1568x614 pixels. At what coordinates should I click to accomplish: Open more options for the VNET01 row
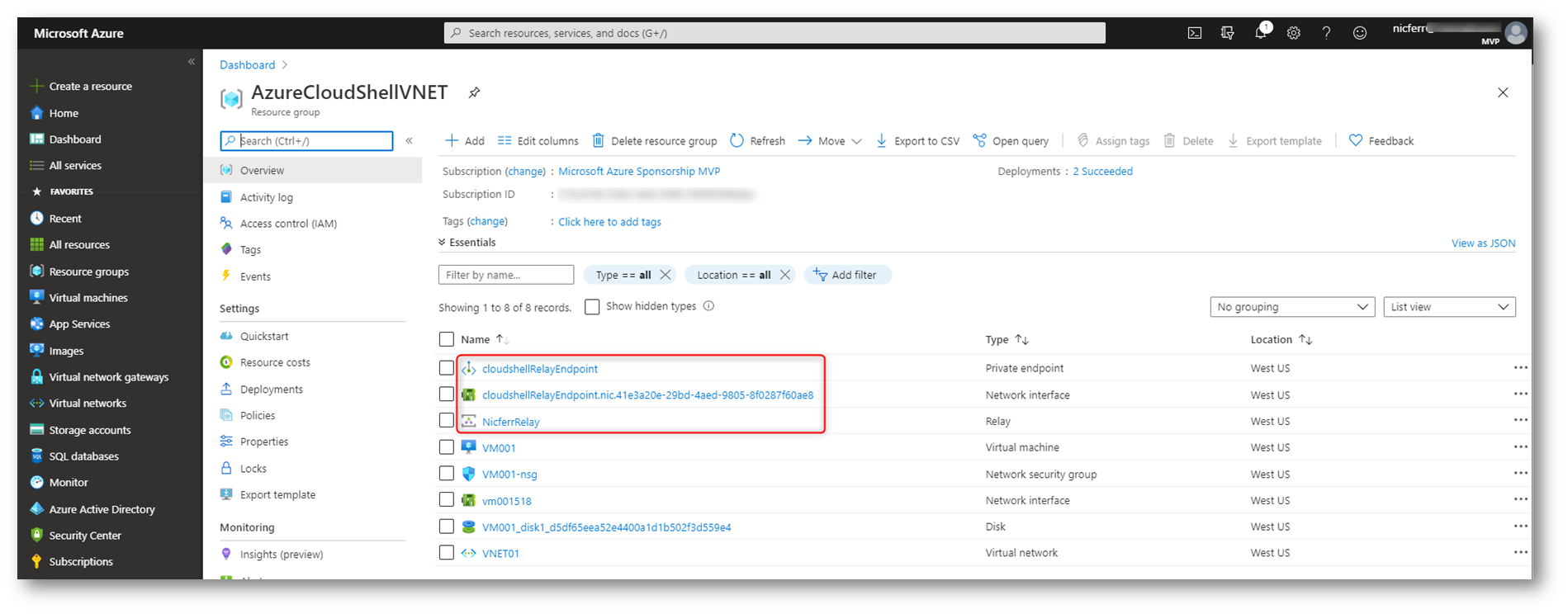1521,553
